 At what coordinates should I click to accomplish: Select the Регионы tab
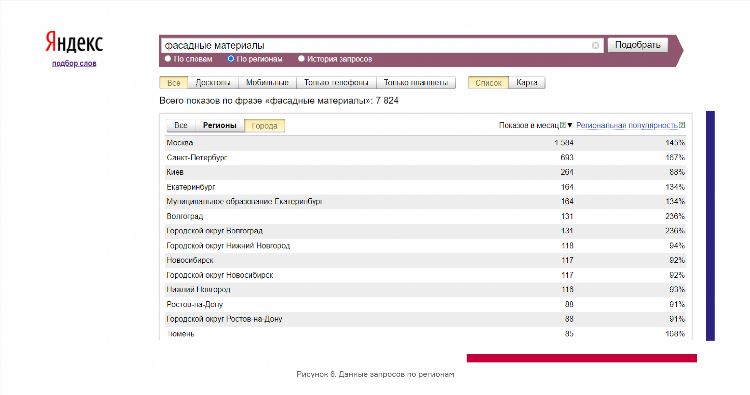[220, 125]
